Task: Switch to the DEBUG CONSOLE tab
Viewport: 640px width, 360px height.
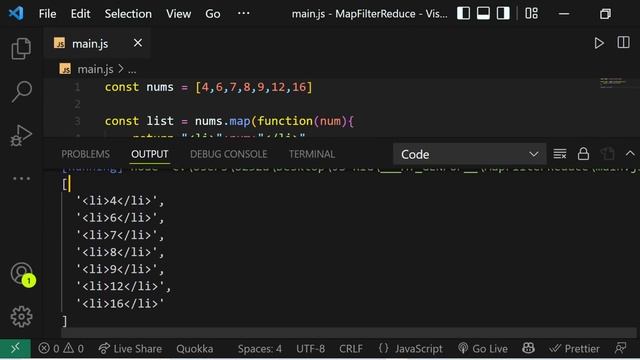Action: point(229,154)
